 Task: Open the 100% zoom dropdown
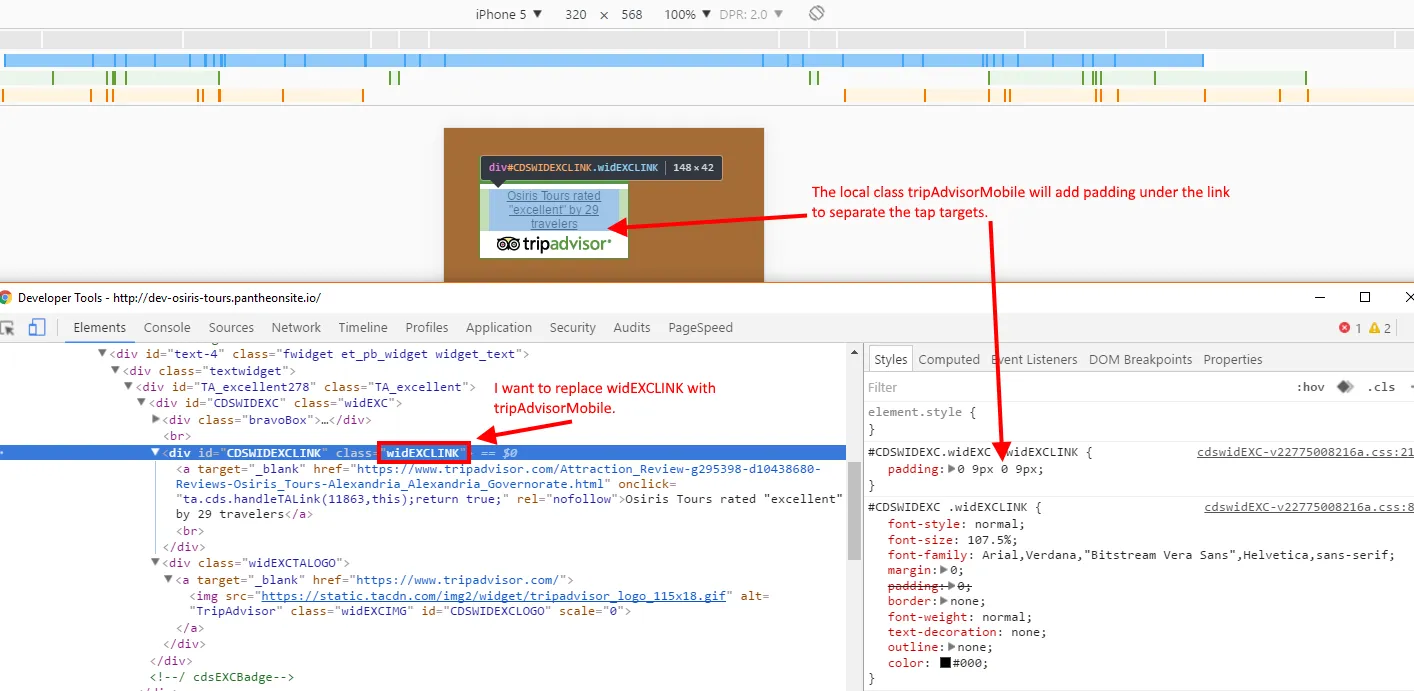(687, 14)
